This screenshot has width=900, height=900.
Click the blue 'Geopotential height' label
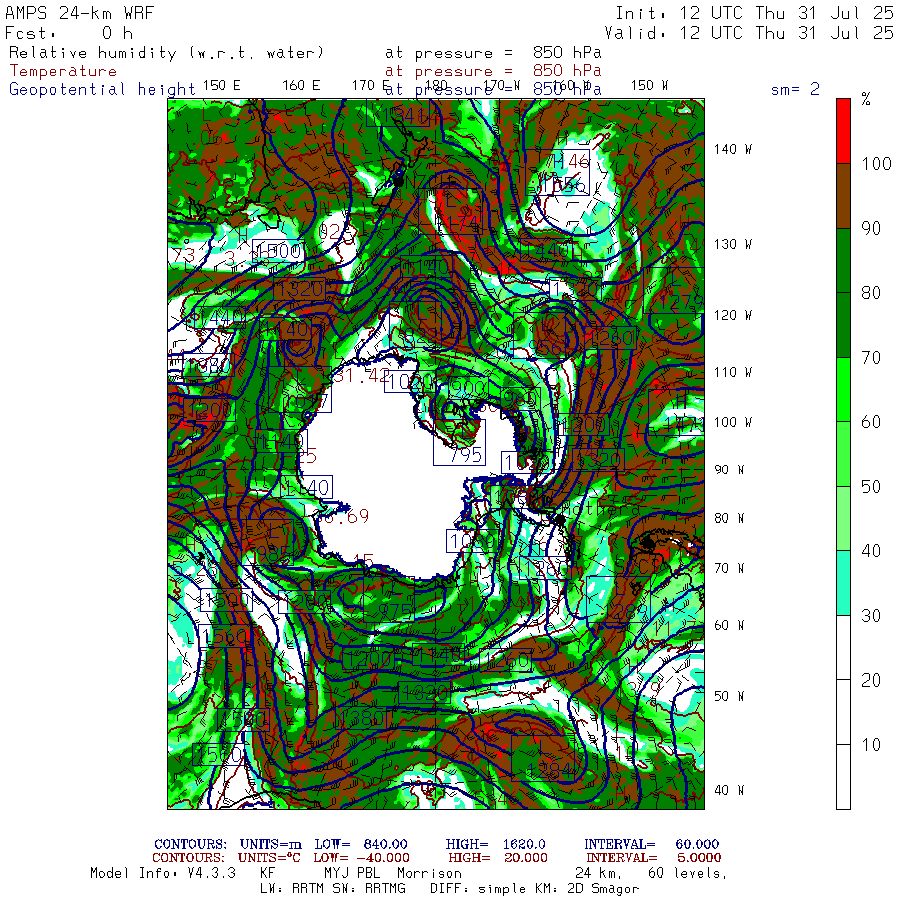pyautogui.click(x=102, y=90)
